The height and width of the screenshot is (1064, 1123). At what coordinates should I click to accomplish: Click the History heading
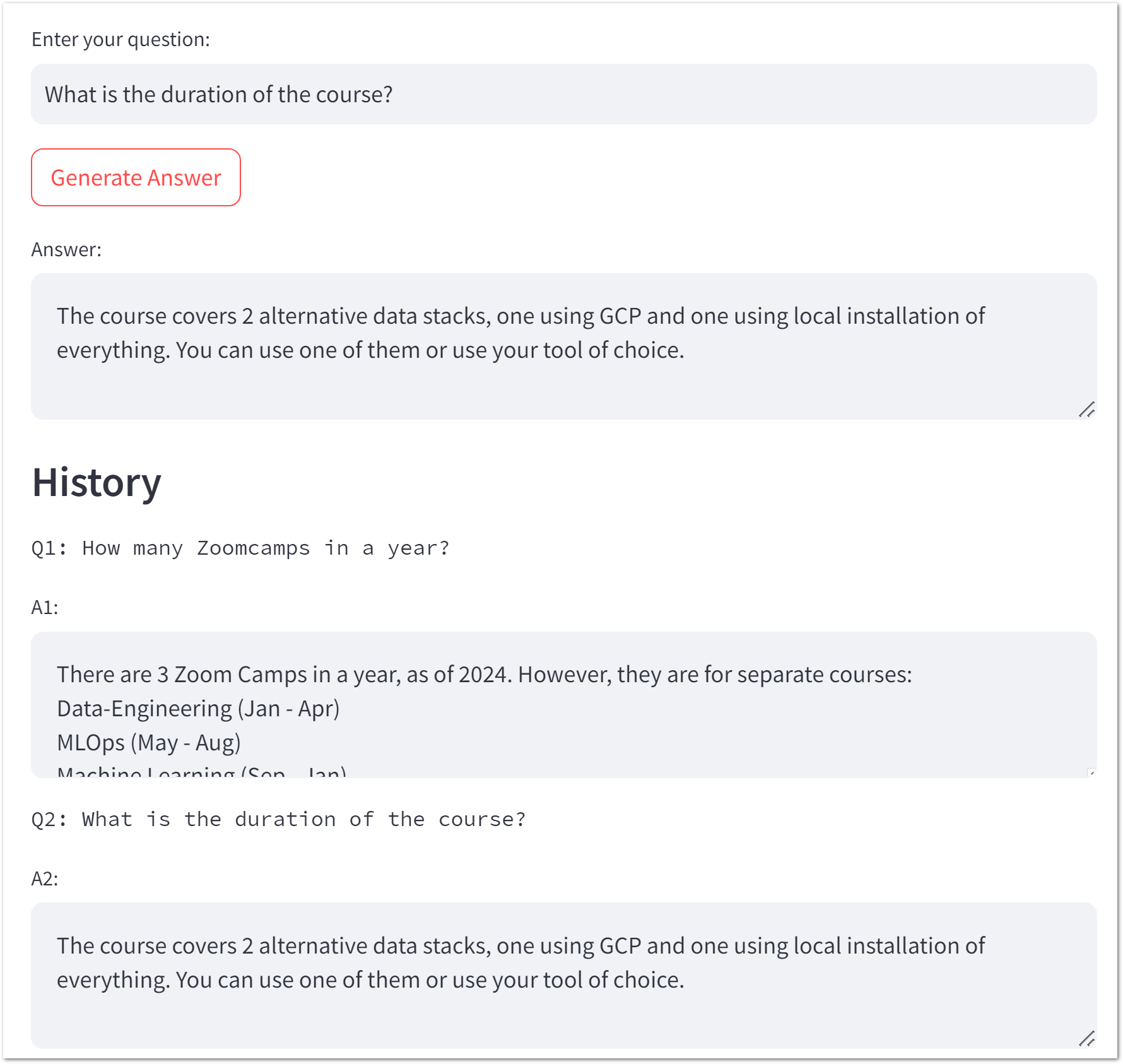click(x=97, y=483)
